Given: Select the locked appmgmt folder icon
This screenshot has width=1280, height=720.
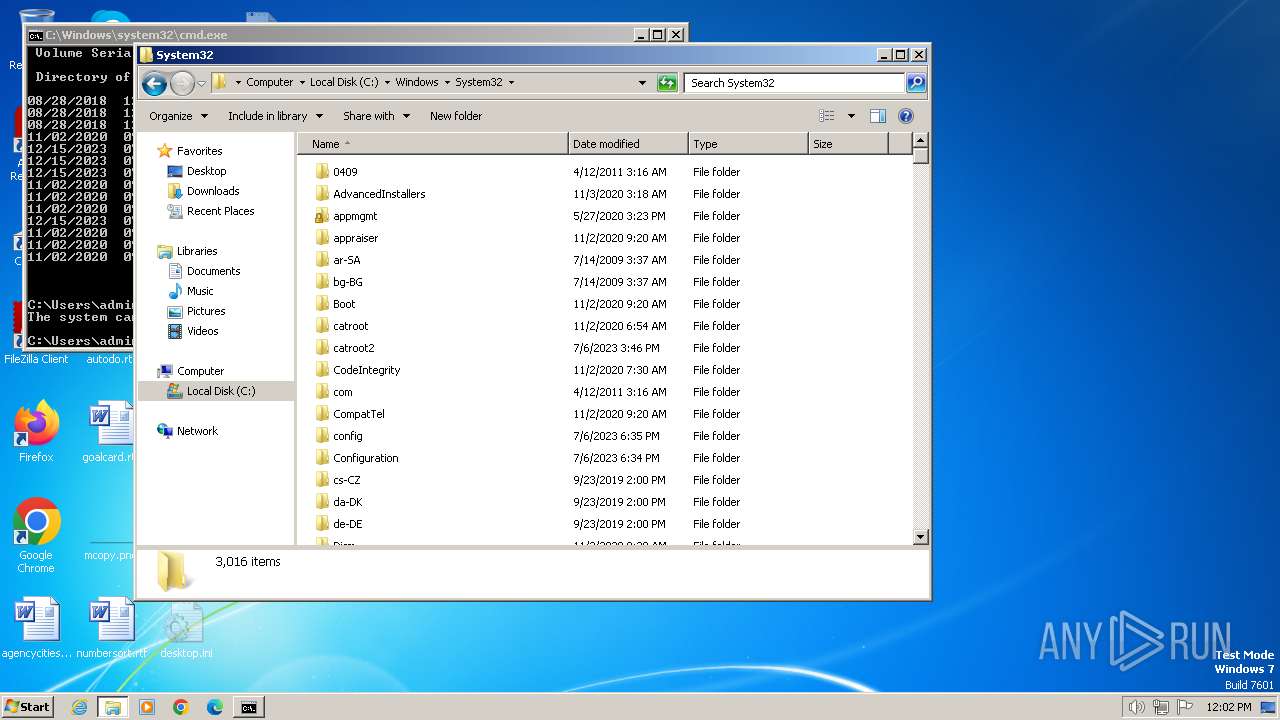Looking at the screenshot, I should tap(322, 216).
